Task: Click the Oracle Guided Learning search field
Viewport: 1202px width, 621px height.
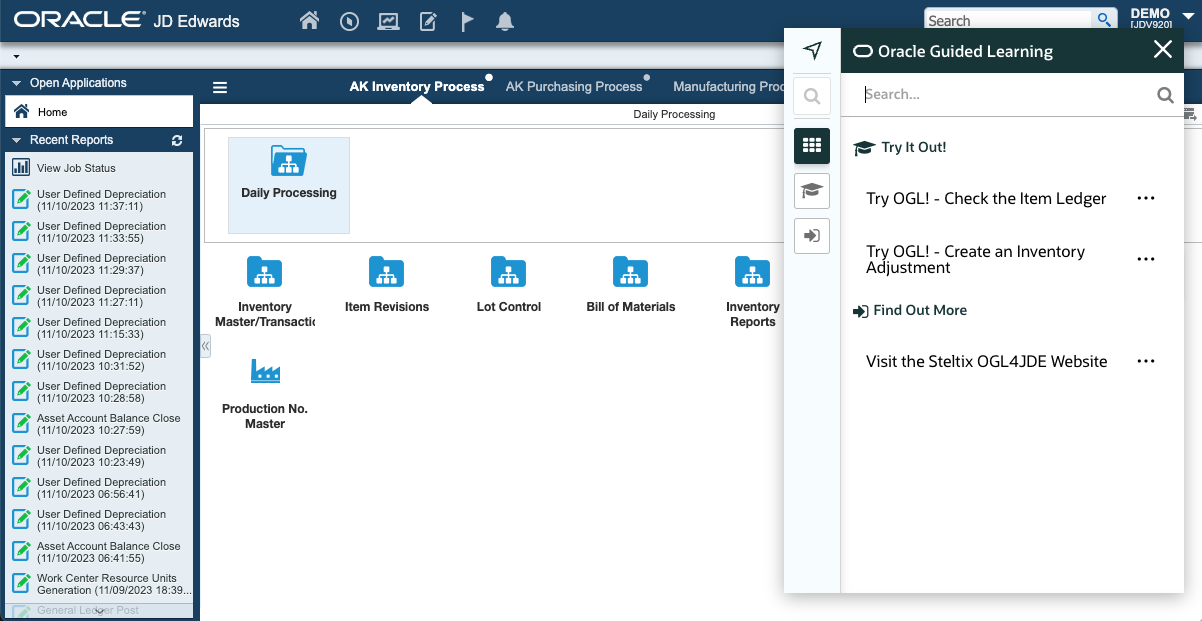Action: [x=1005, y=94]
